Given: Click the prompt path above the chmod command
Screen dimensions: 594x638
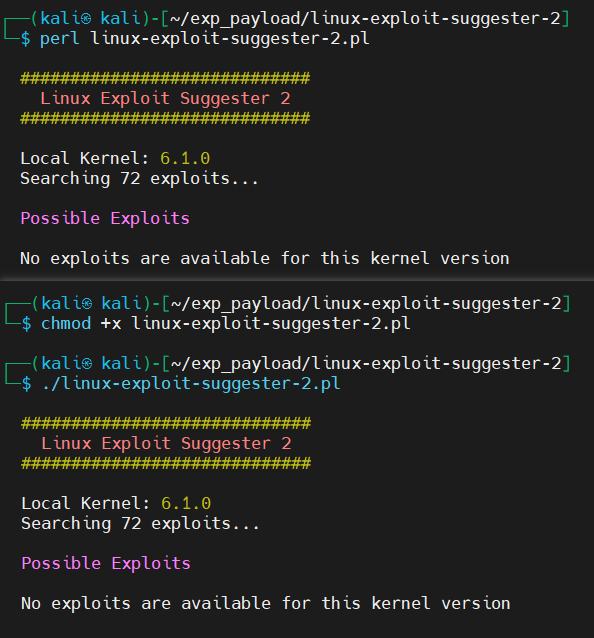Looking at the screenshot, I should 366,304.
